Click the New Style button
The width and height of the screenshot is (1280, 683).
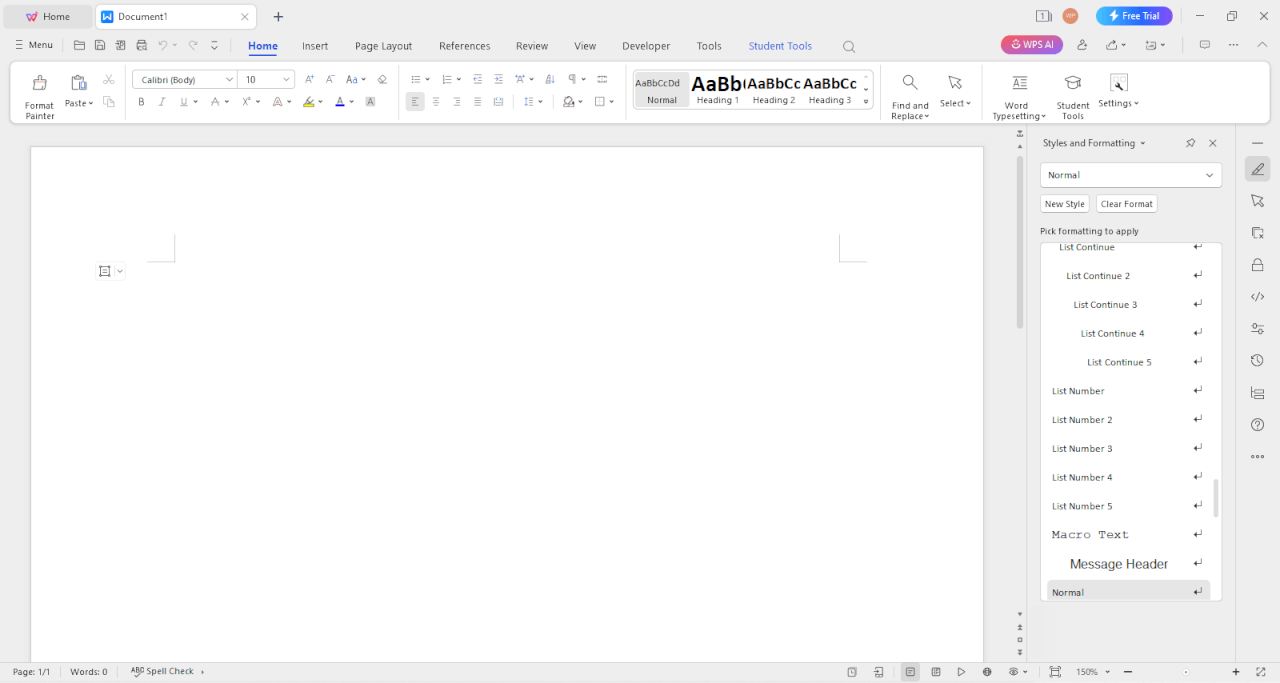point(1064,204)
